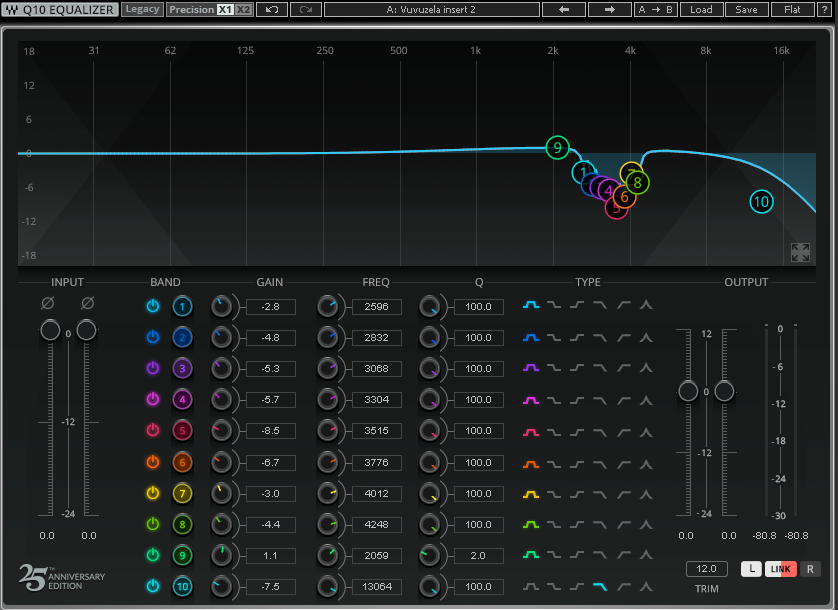Screen dimensions: 838x610
Task: Select the L channel button
Action: pyautogui.click(x=751, y=569)
